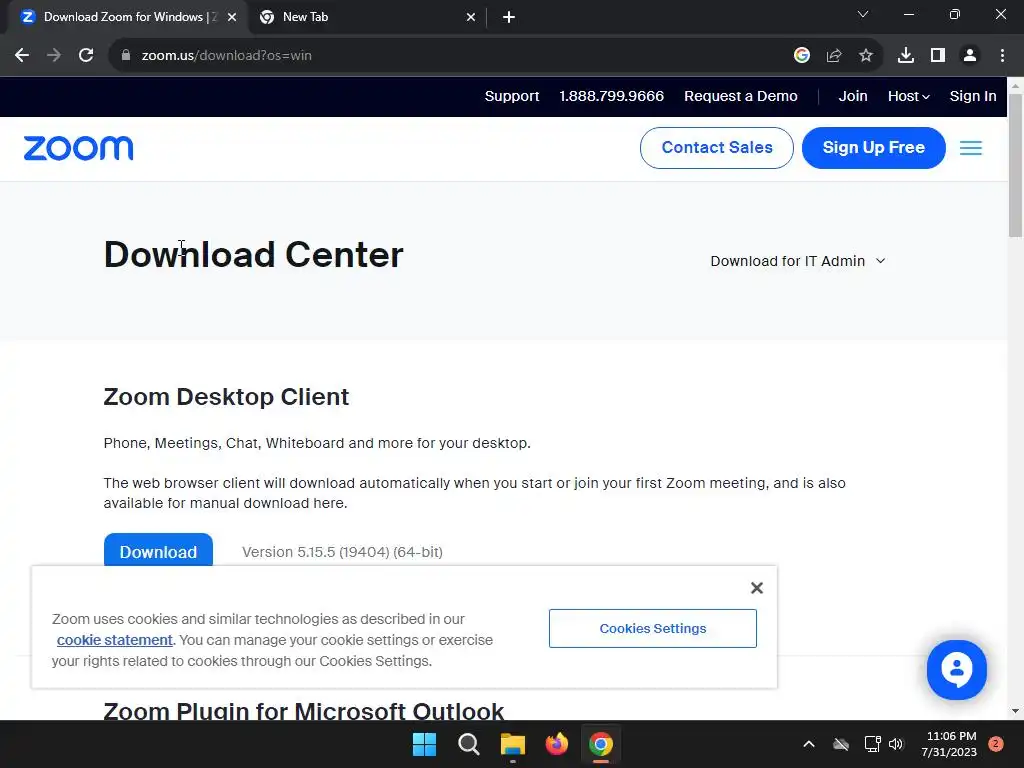This screenshot has width=1024, height=768.
Task: Open File Explorer from taskbar
Action: coord(513,744)
